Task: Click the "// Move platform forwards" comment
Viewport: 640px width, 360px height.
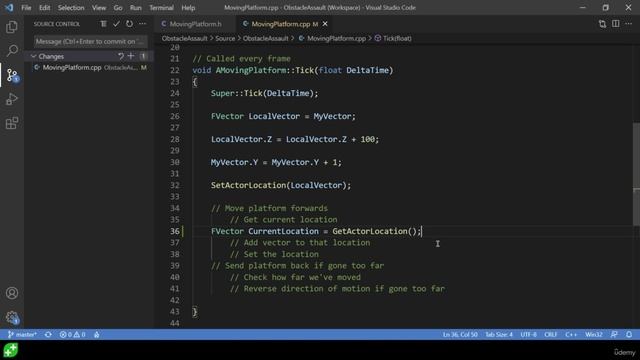Action: (x=269, y=208)
